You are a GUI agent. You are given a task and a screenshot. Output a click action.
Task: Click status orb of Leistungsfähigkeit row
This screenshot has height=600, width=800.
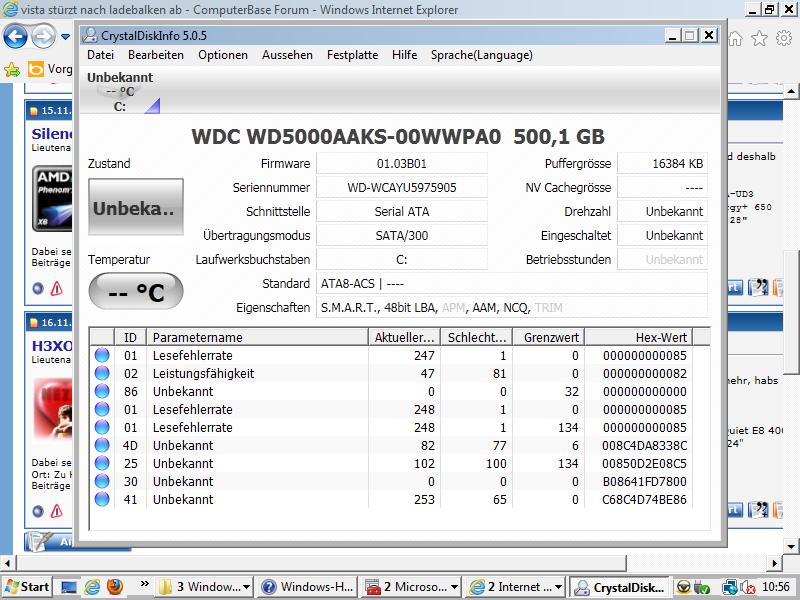tap(102, 373)
